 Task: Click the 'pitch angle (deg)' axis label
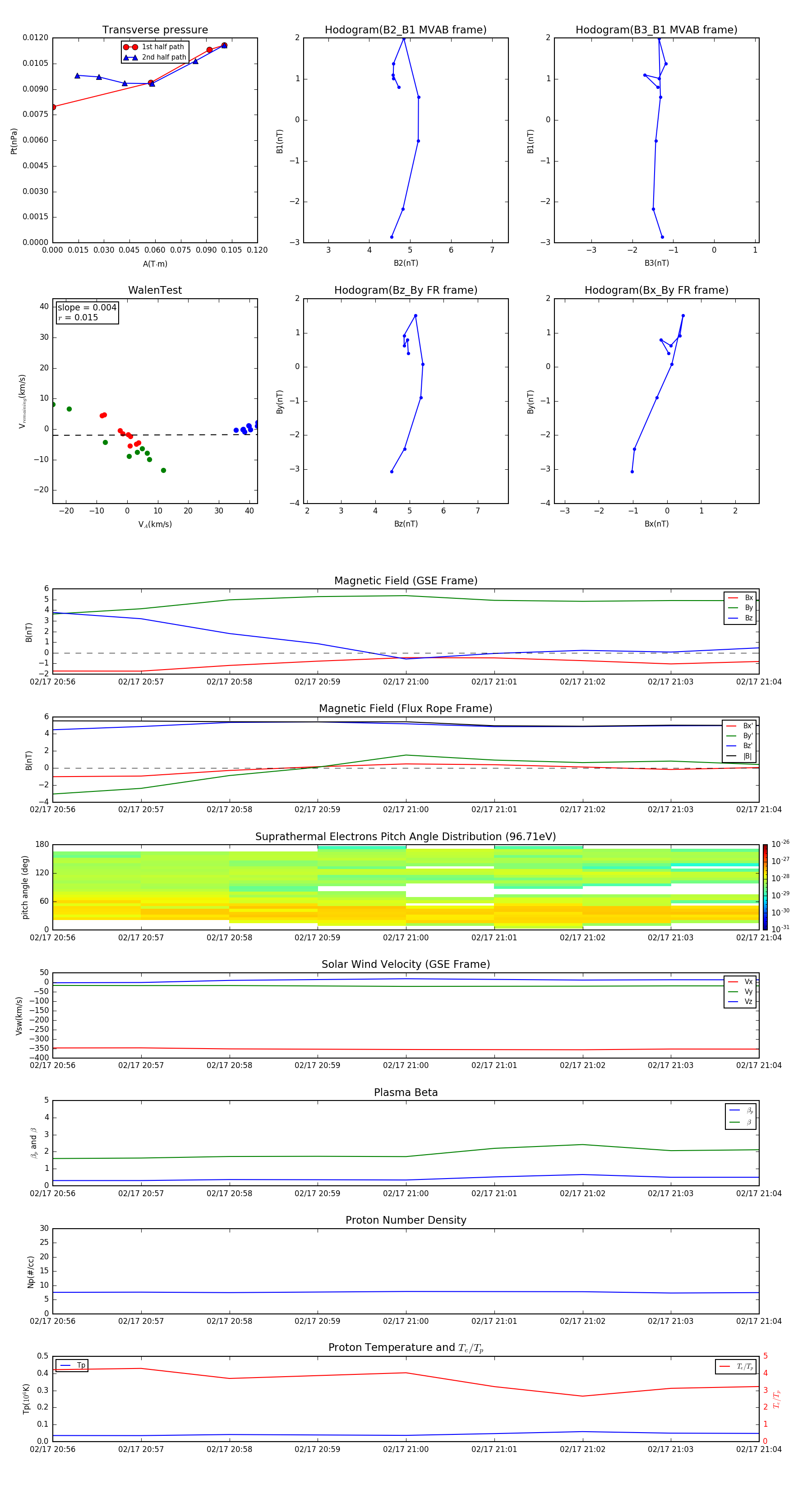click(25, 887)
